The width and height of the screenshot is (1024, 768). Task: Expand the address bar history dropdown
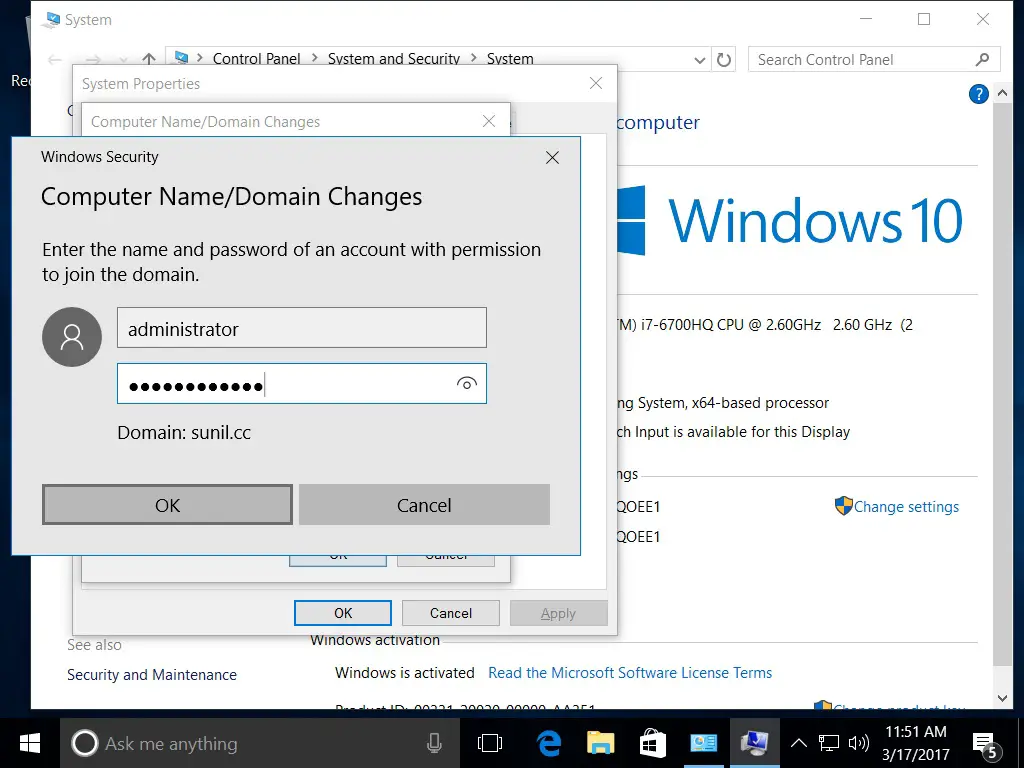coord(699,60)
